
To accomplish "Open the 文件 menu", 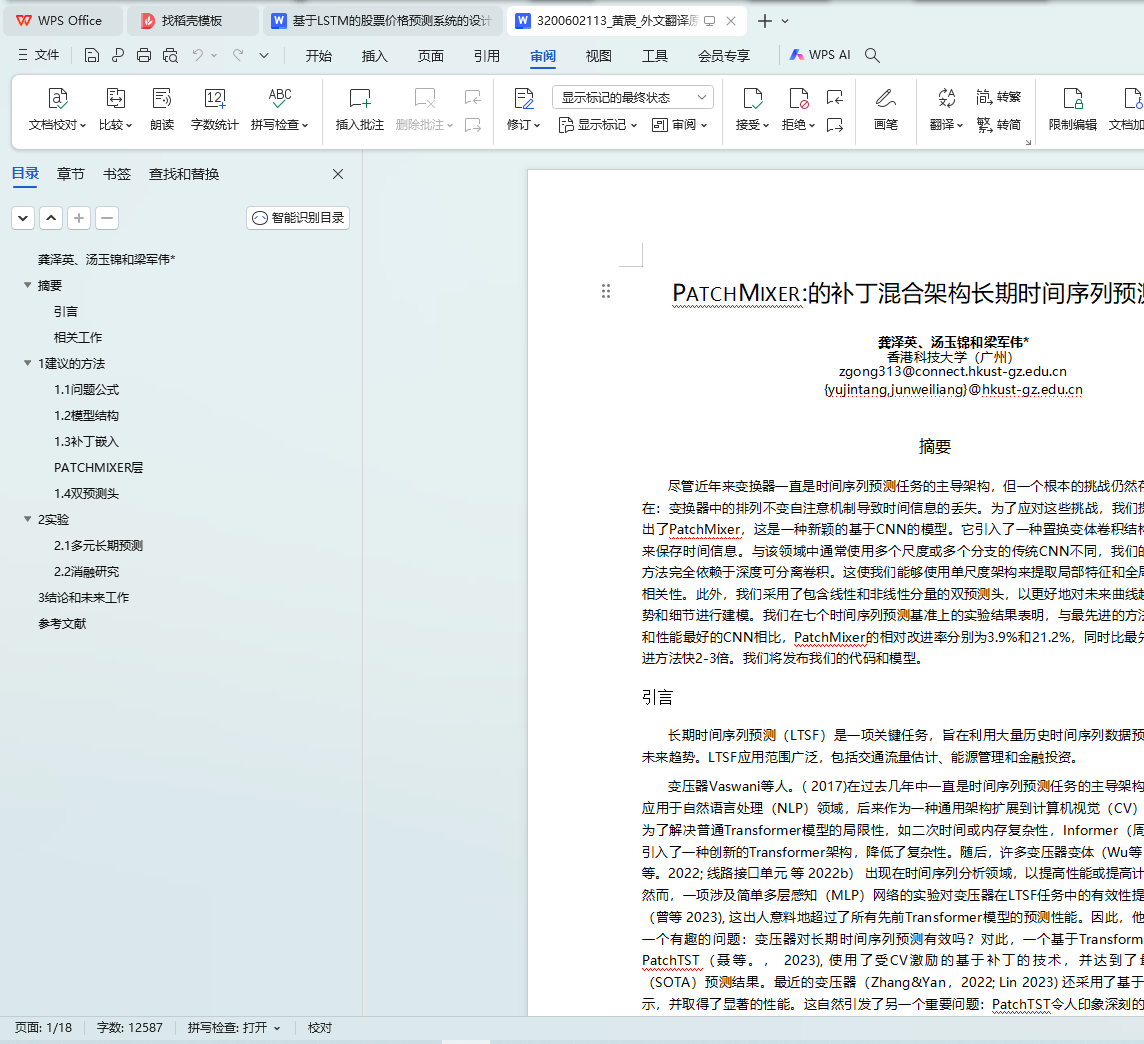I will (x=38, y=55).
